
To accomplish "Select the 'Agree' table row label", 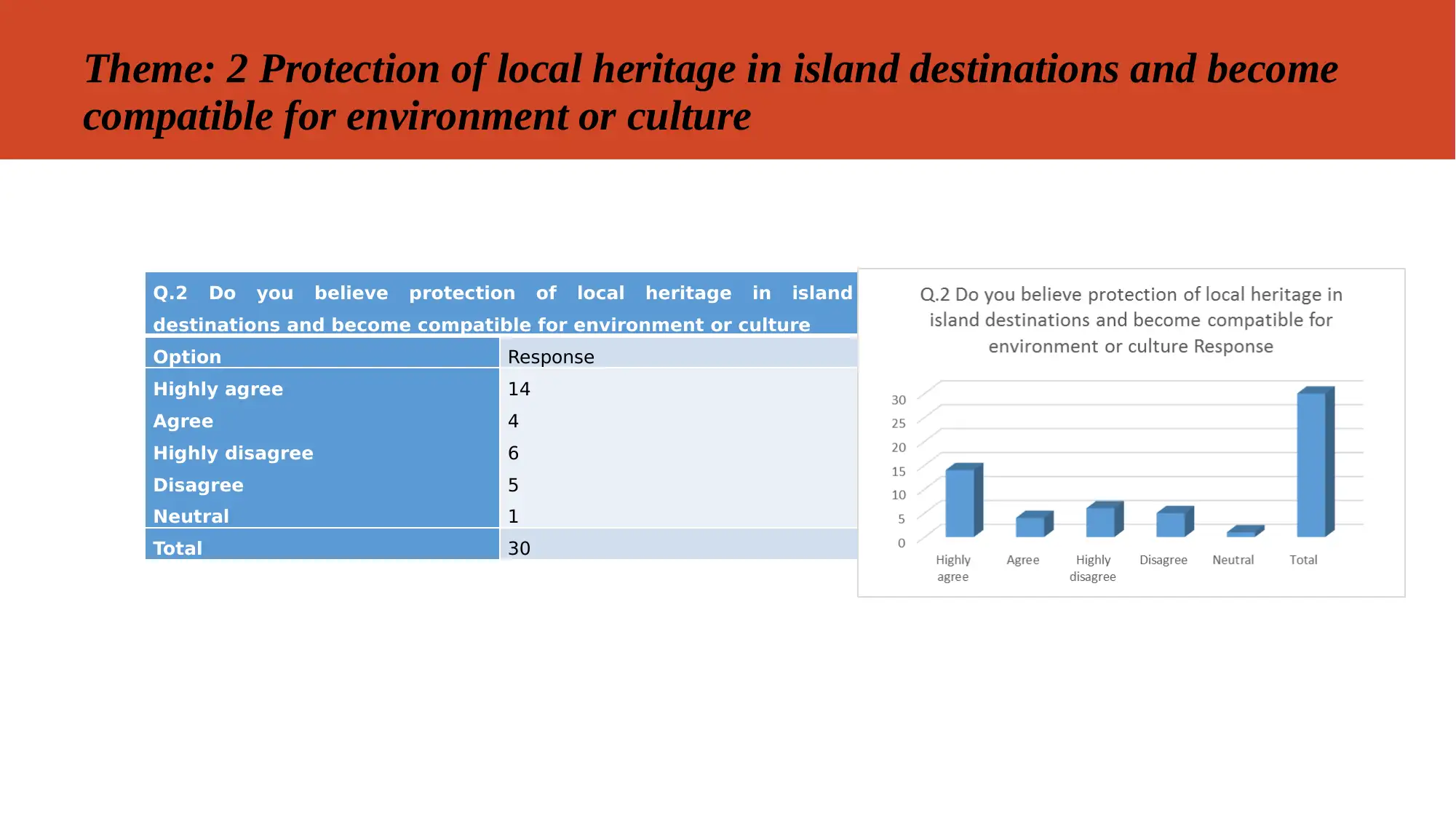I will click(x=183, y=421).
